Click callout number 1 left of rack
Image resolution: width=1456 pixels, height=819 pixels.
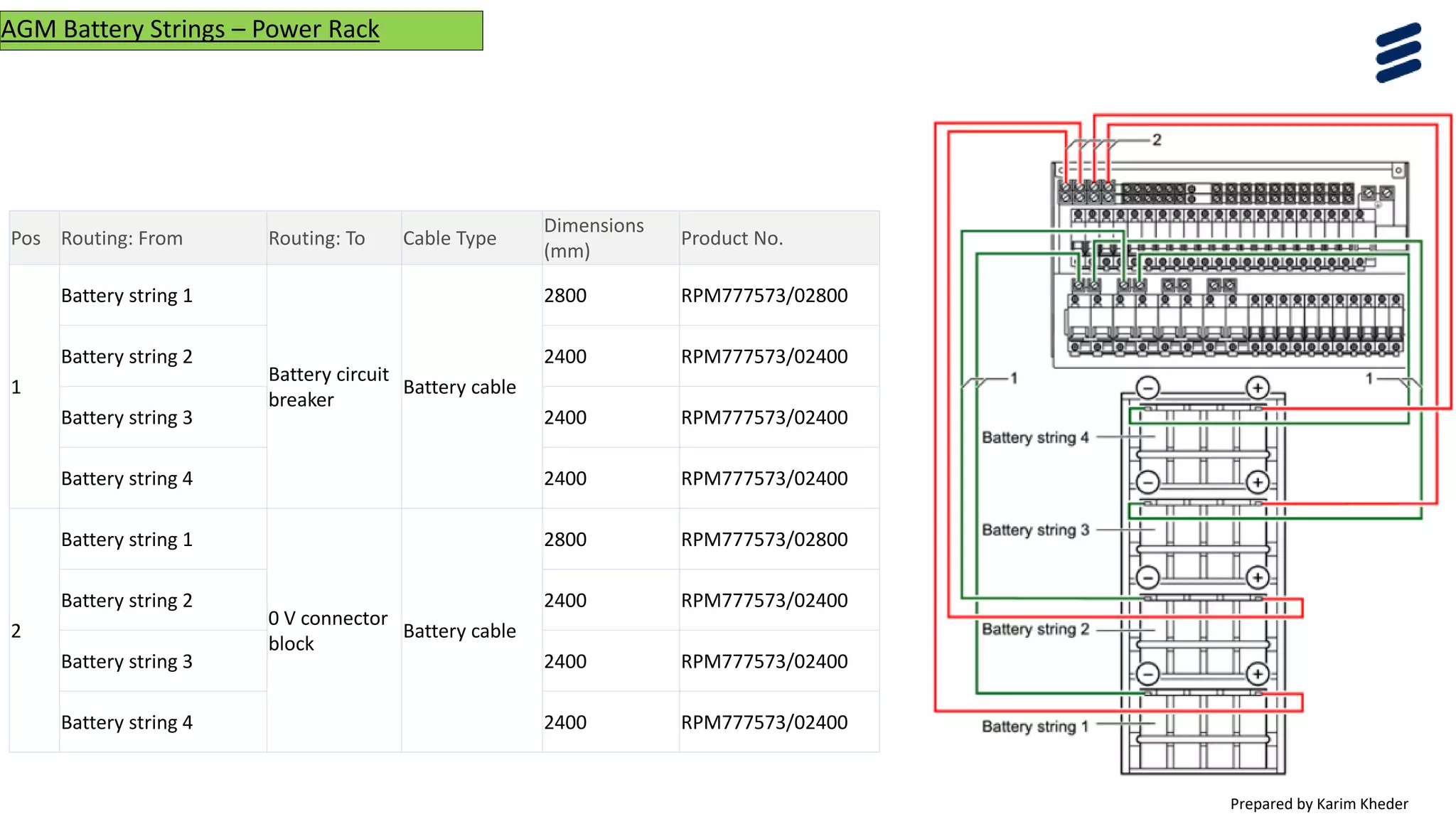[1014, 378]
